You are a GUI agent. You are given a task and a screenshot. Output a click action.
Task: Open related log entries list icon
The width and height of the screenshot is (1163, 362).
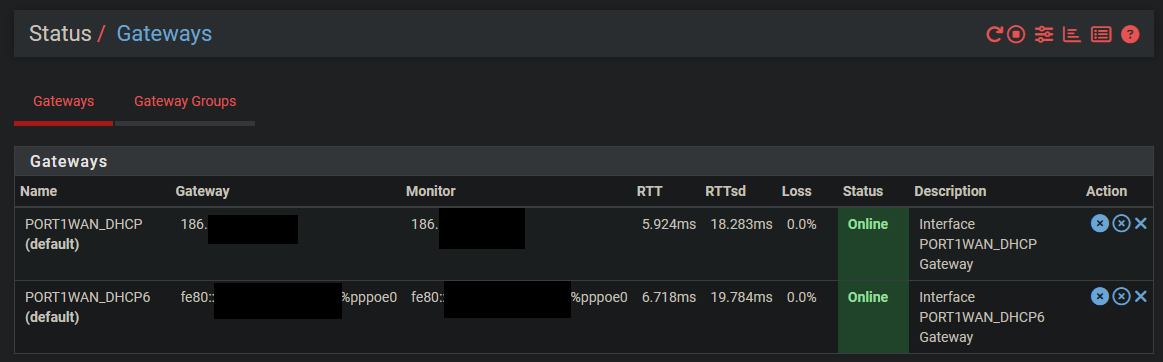pos(1101,33)
